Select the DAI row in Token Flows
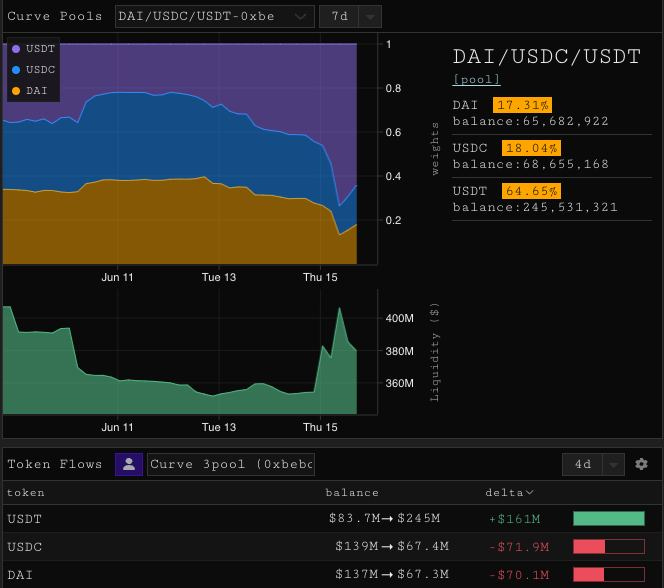664x588 pixels. tap(332, 574)
